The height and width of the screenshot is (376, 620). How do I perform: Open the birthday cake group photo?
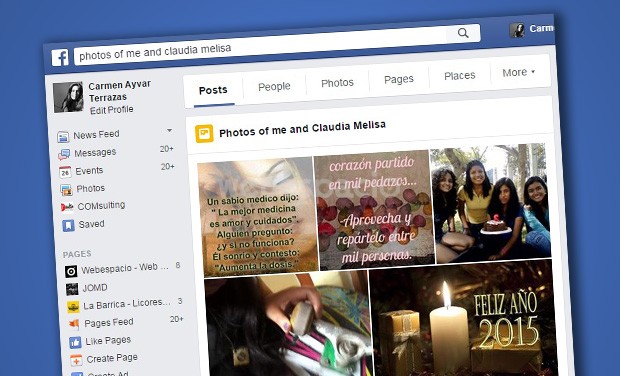pos(490,204)
